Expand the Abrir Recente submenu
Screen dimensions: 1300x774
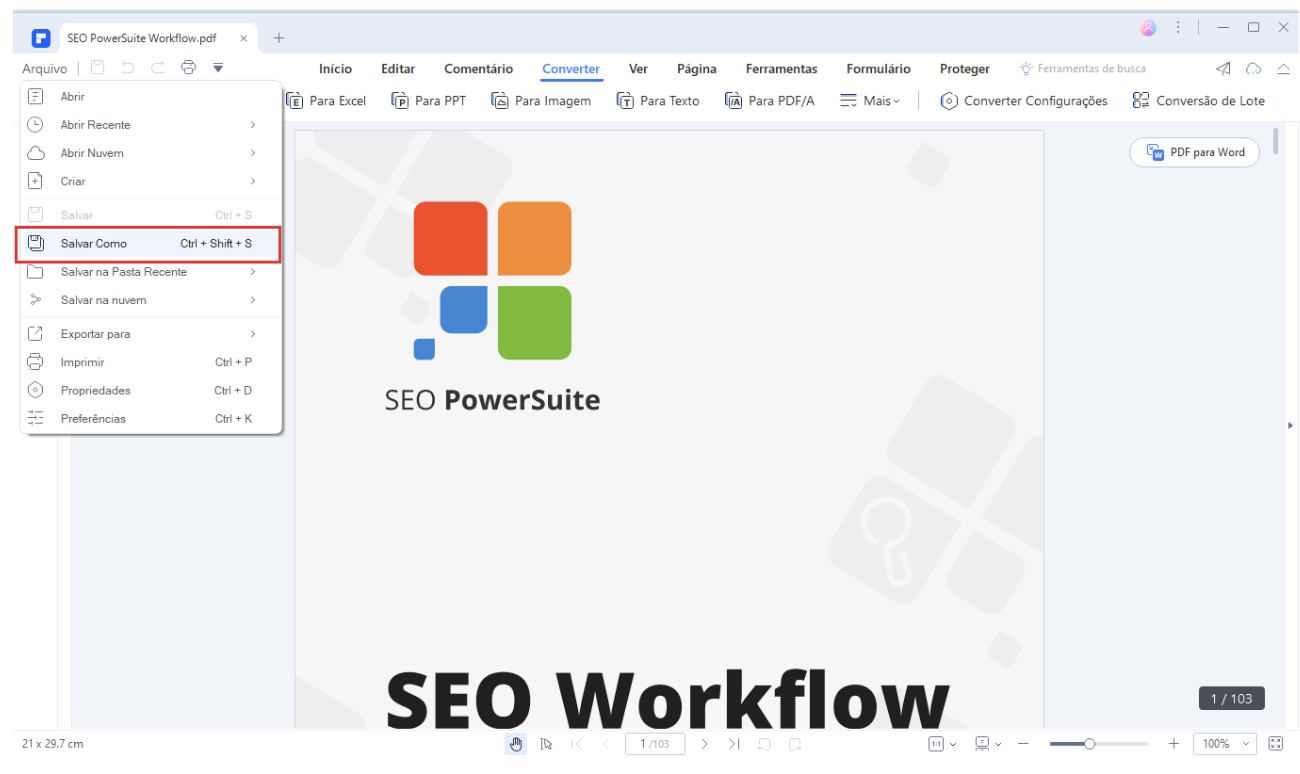click(151, 125)
